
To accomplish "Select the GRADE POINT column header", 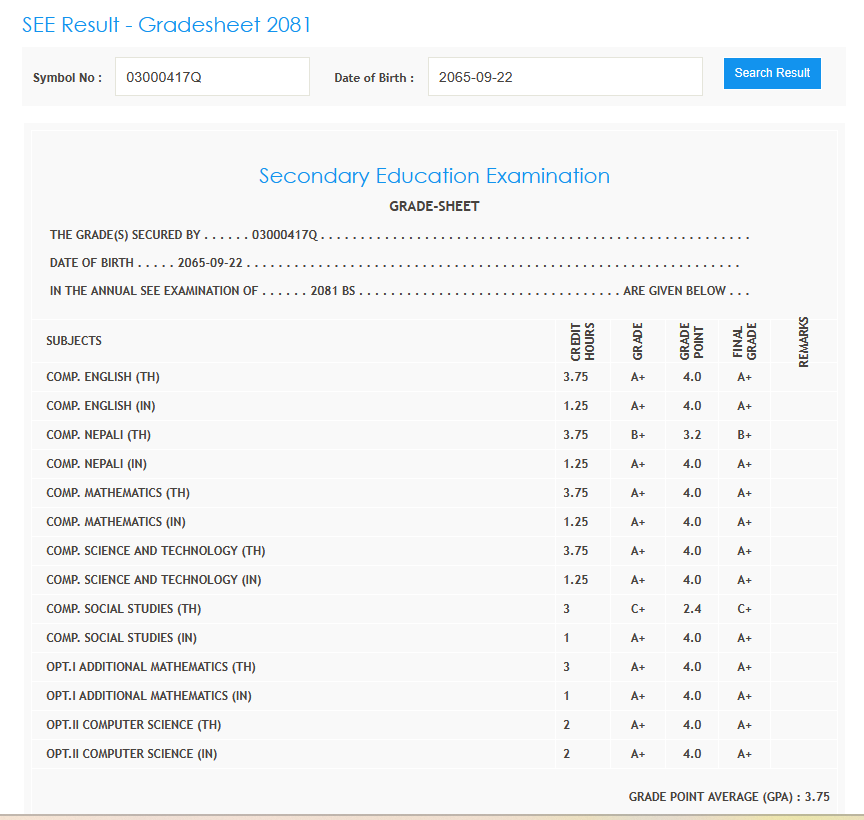I will pos(691,342).
